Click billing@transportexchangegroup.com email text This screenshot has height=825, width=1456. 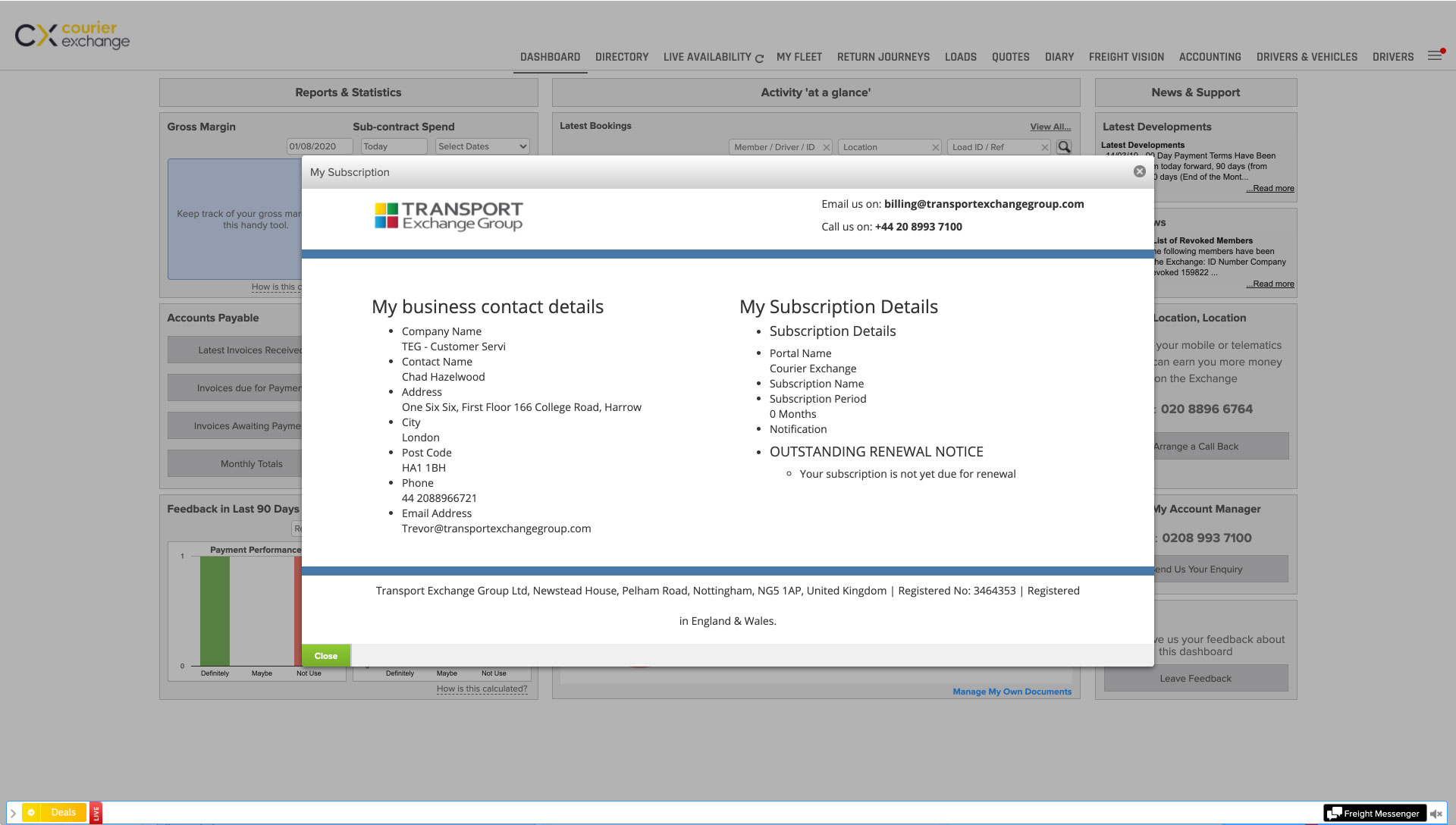coord(984,204)
